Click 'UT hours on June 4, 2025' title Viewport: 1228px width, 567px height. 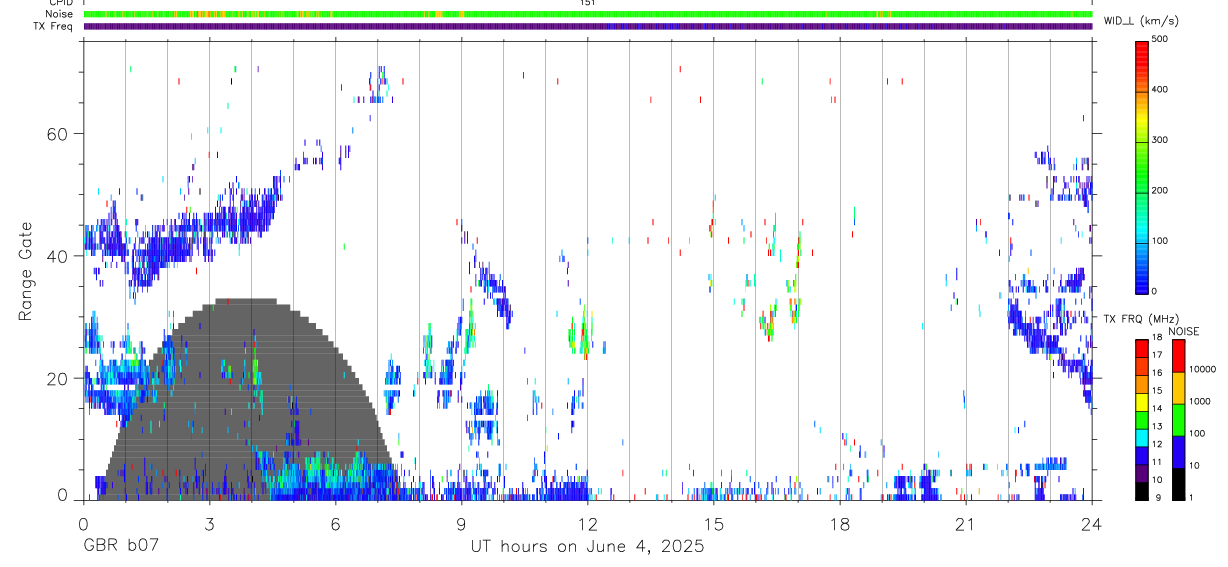coord(588,546)
